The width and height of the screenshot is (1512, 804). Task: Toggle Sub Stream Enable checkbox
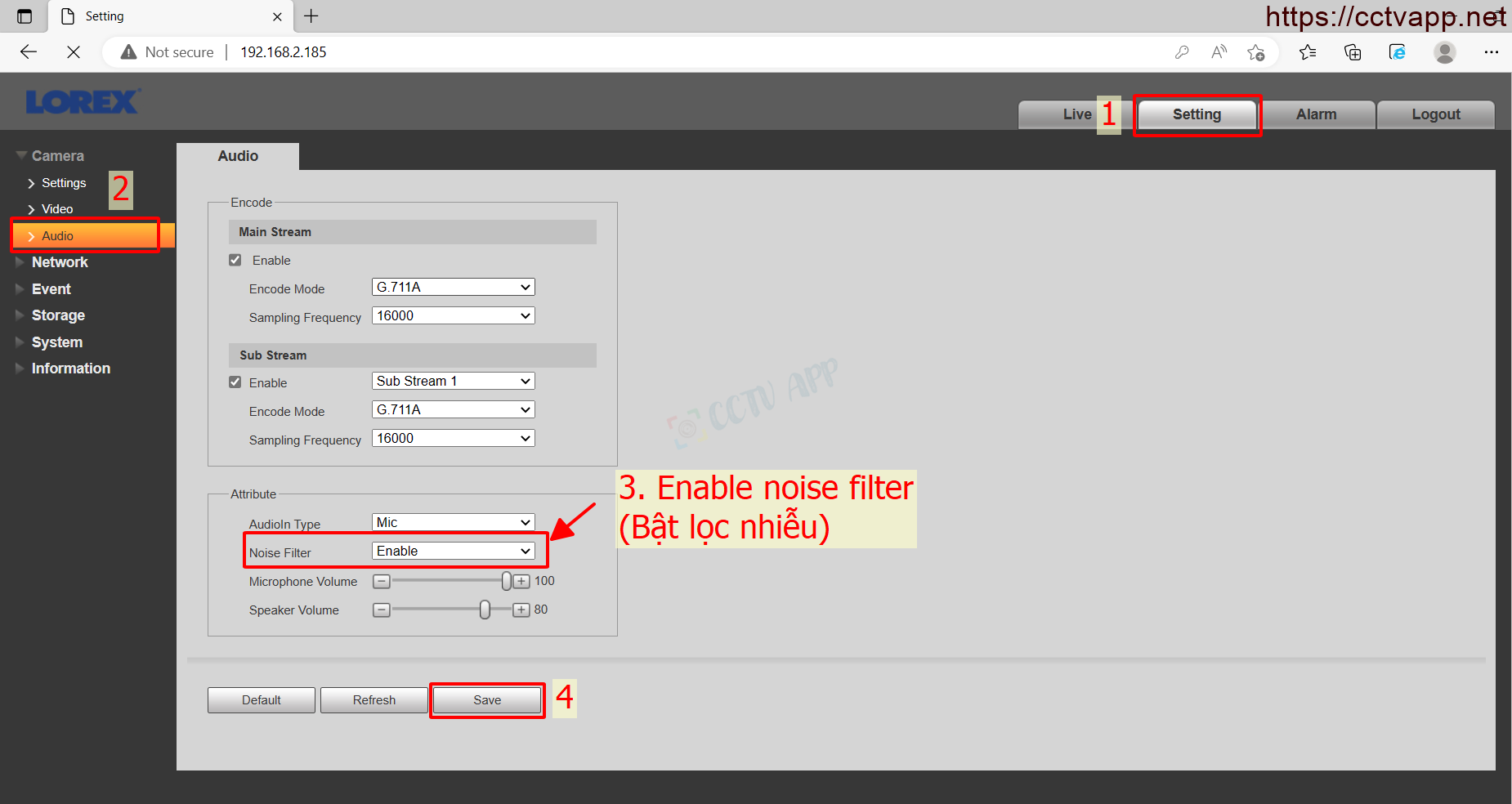coord(235,382)
